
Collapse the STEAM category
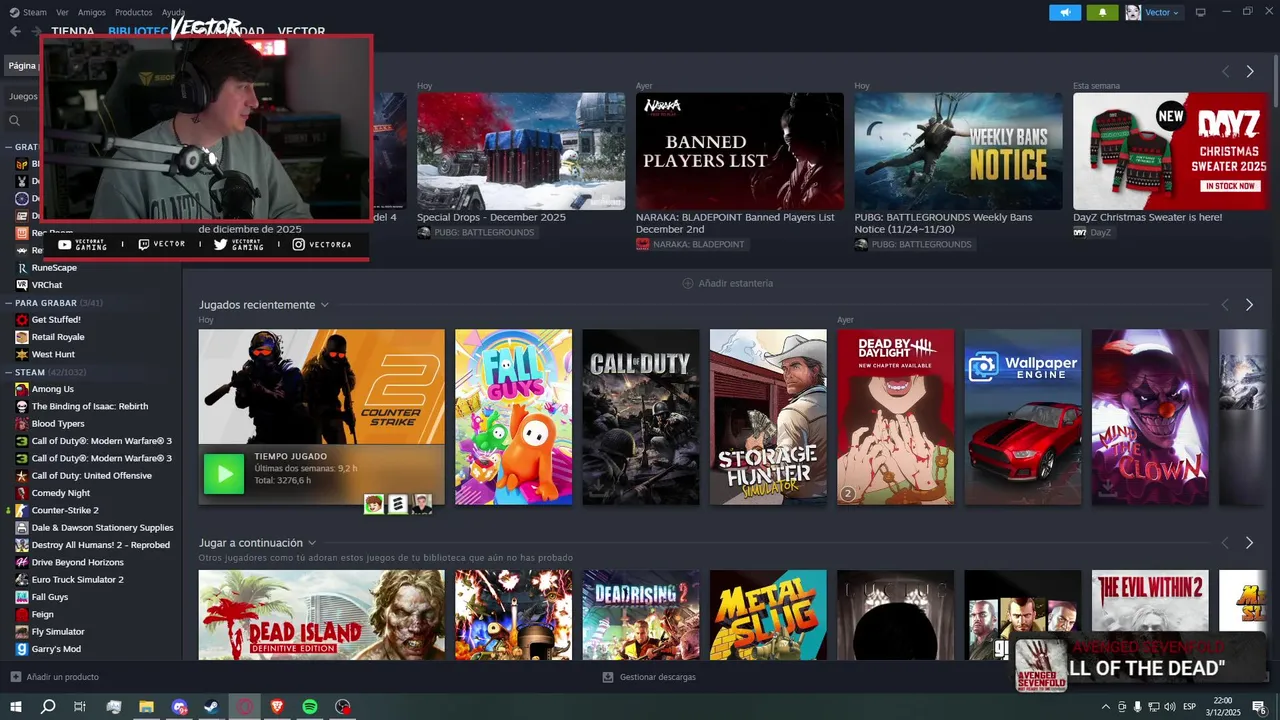[7, 372]
